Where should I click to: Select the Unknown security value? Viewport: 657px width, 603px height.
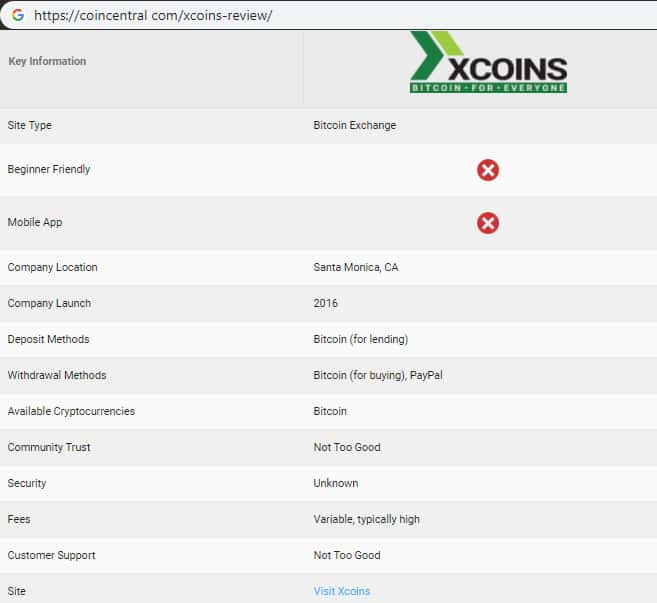[x=336, y=483]
